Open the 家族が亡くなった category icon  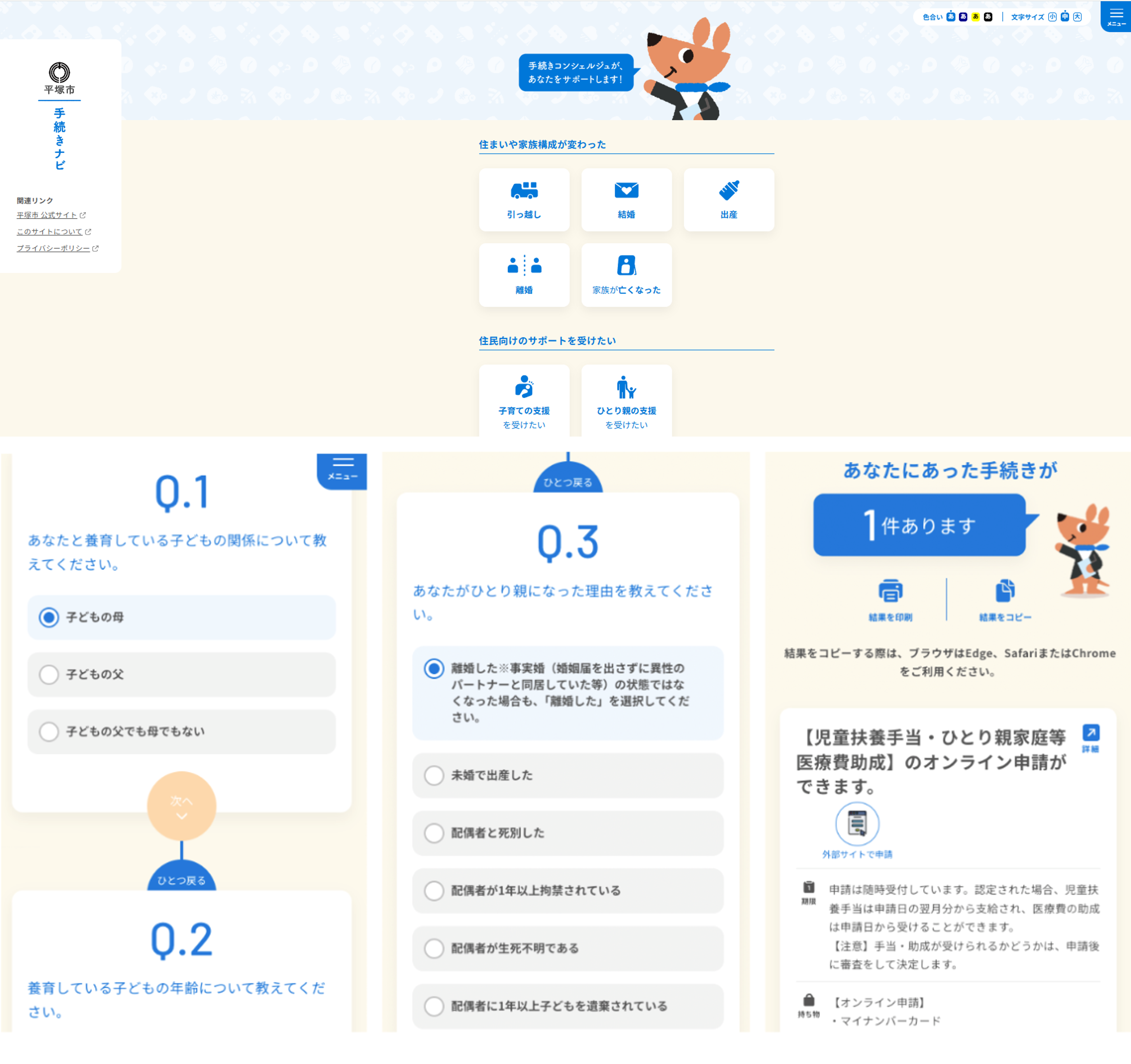point(626,266)
